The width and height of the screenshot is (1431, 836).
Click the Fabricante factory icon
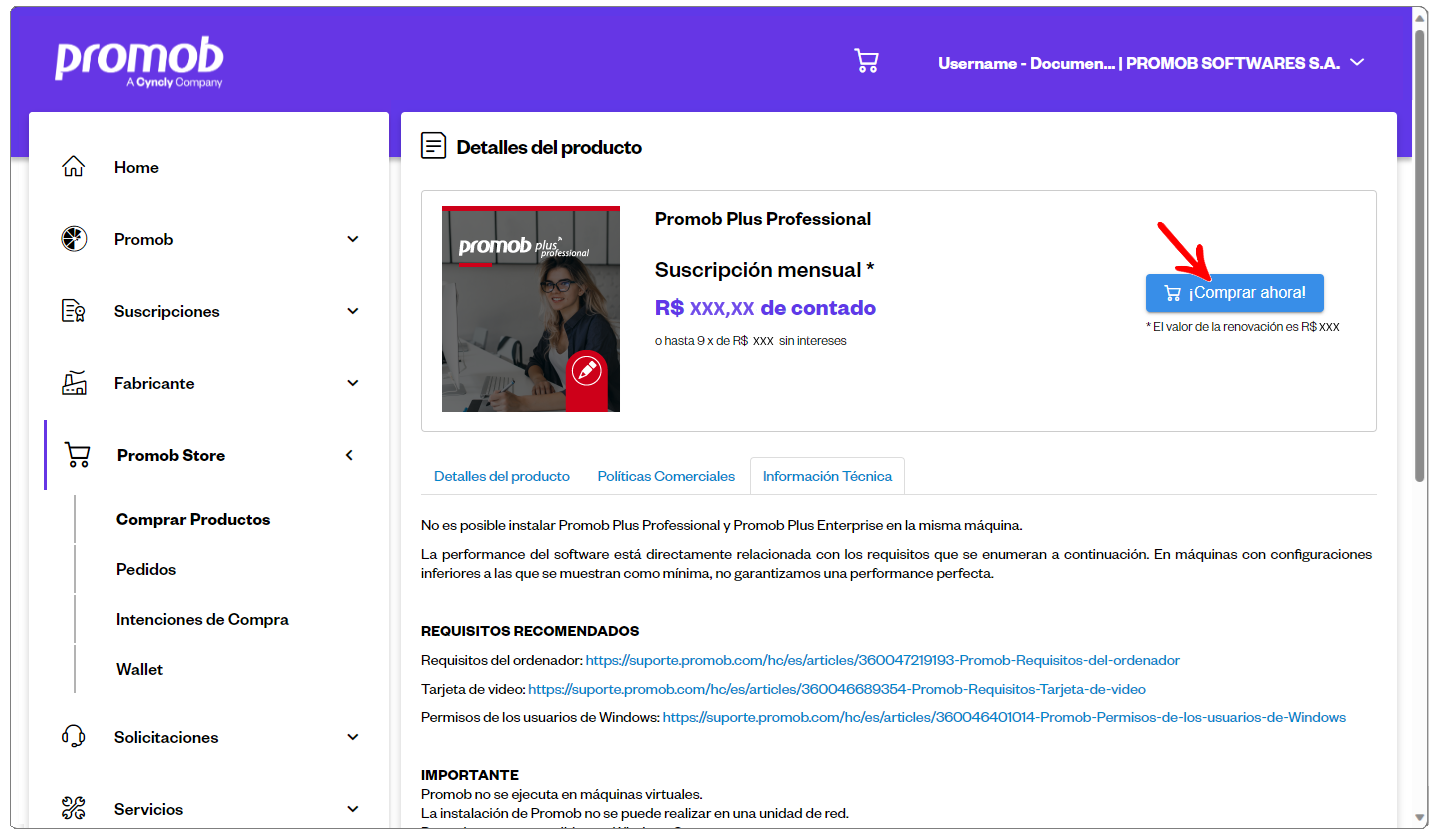[x=74, y=383]
